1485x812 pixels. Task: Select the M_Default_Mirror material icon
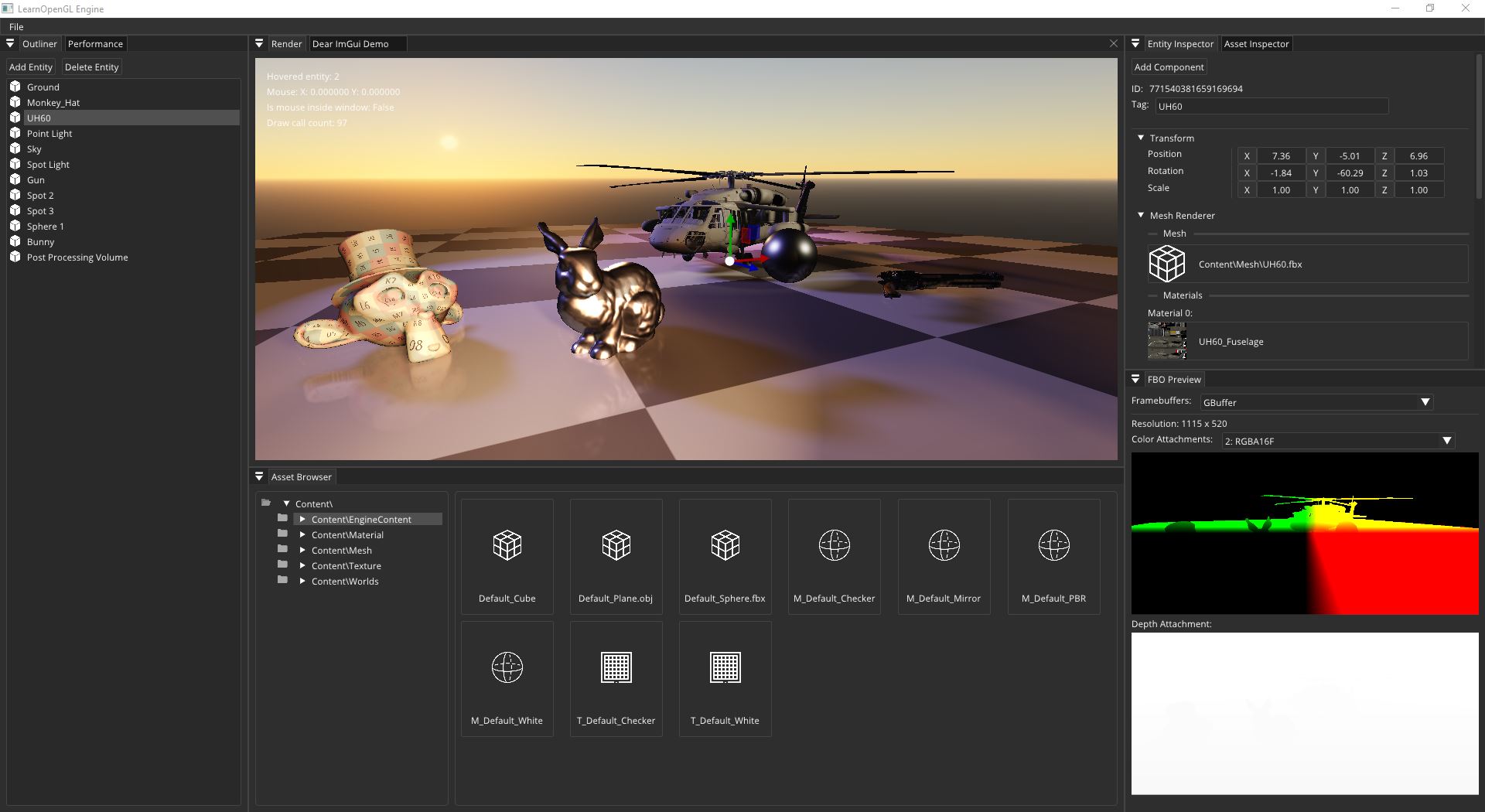(944, 545)
